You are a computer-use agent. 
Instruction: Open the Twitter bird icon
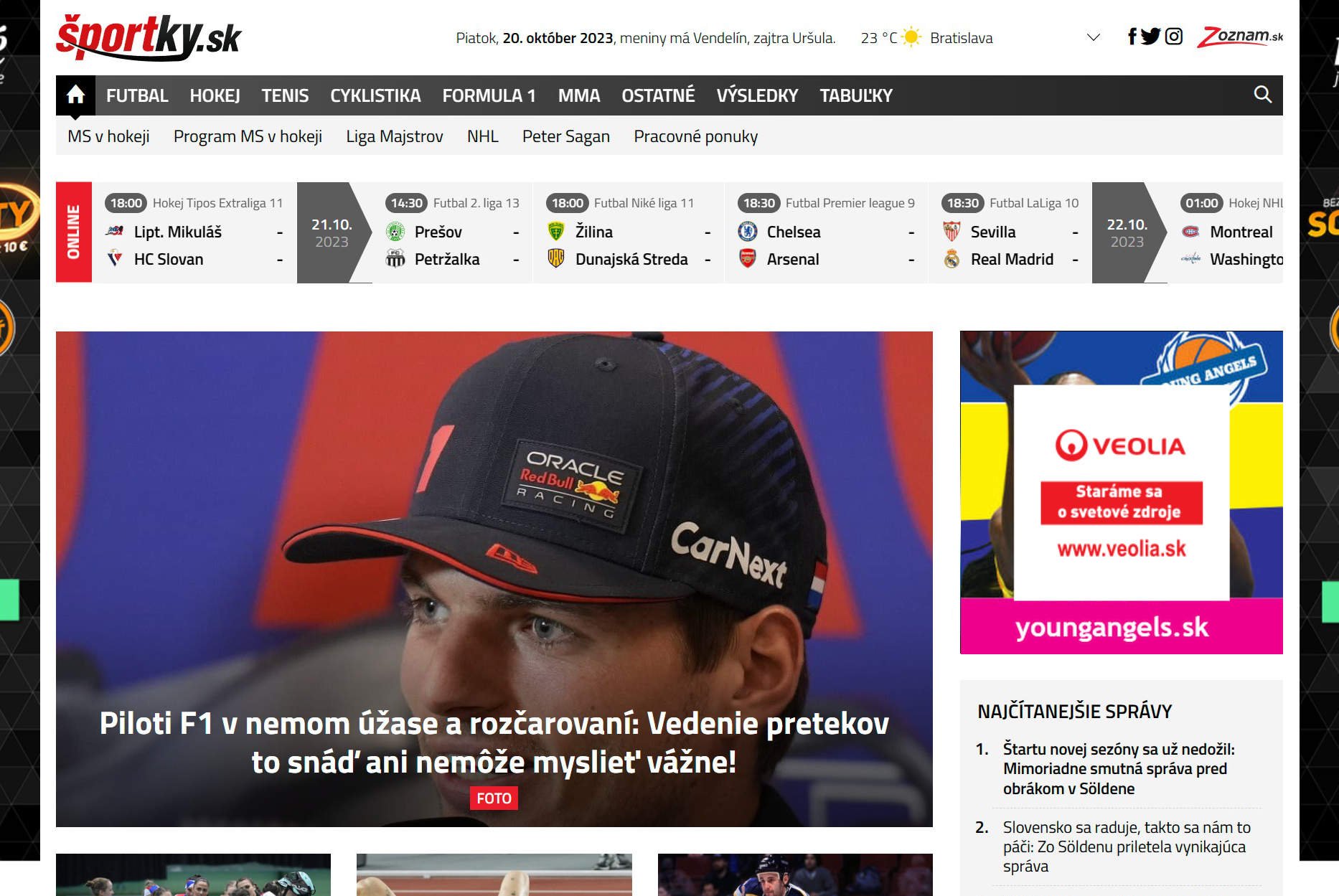[1150, 37]
